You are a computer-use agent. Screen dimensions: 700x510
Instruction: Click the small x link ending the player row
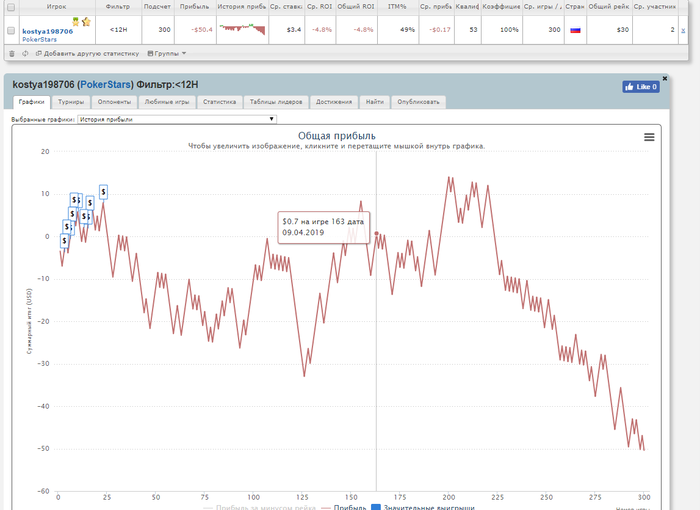pos(683,30)
